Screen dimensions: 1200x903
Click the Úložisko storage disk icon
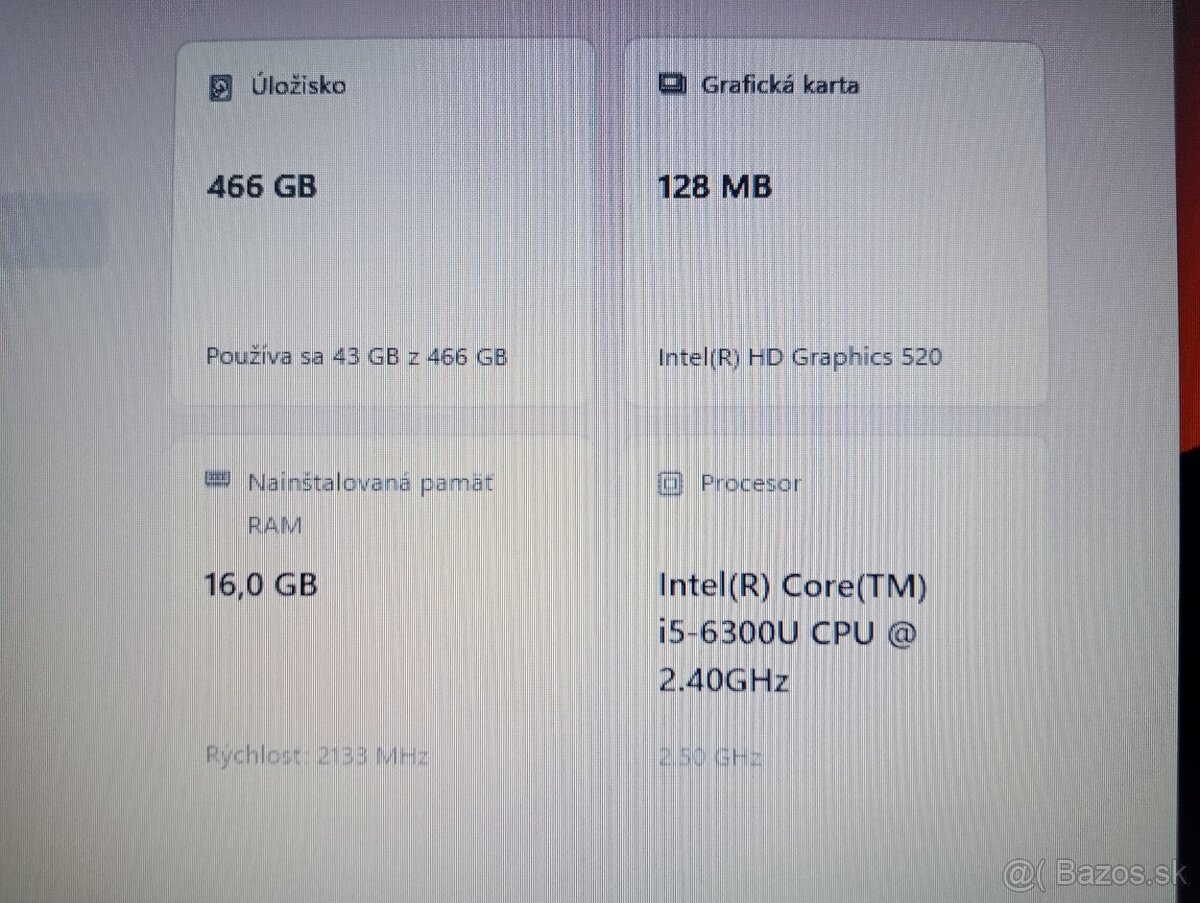220,87
